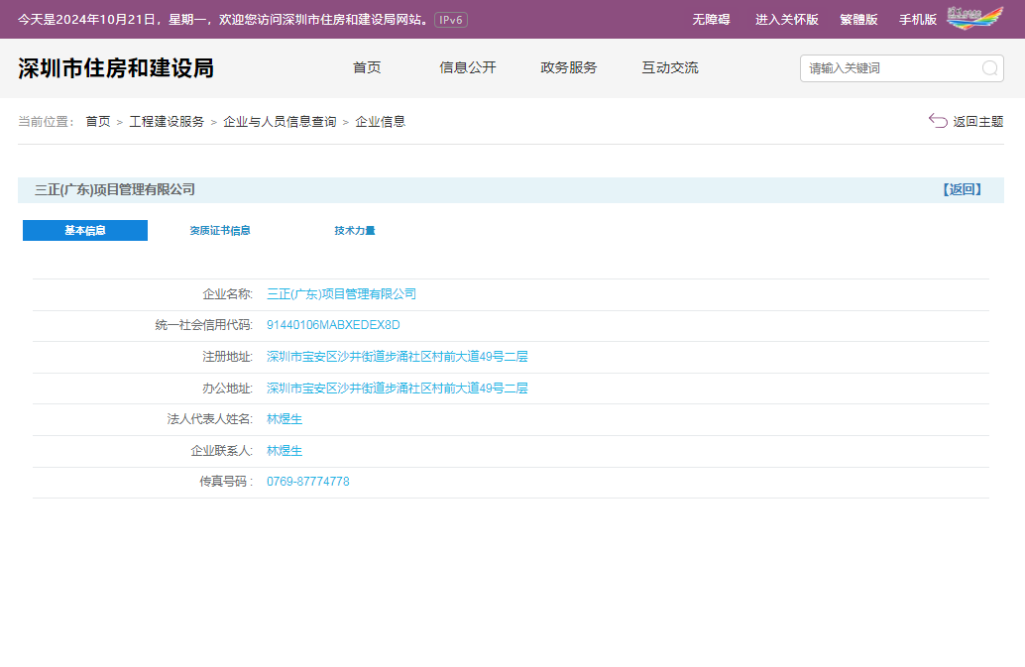Viewport: 1025px width, 667px height.
Task: Click credit code 91440106MABXEDEX8D
Action: [x=333, y=325]
